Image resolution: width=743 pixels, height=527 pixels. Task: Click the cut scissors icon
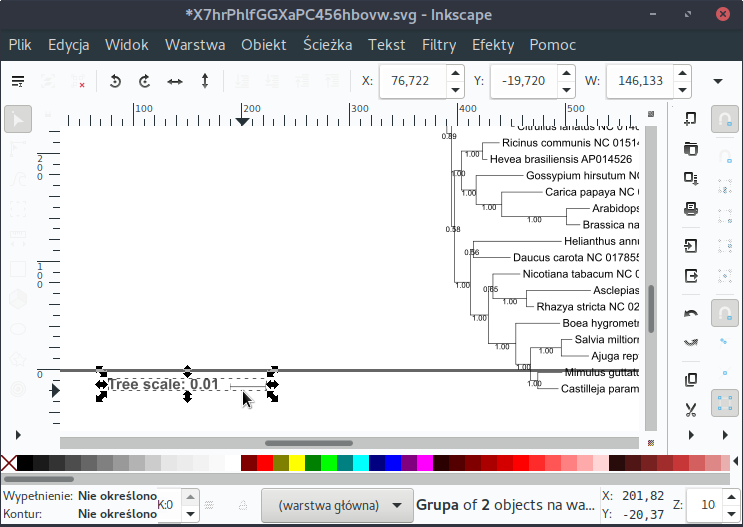click(x=690, y=409)
